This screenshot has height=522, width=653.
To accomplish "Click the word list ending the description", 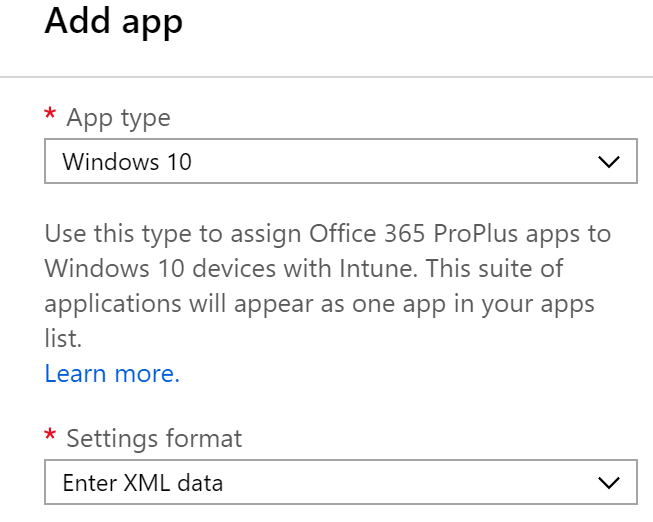I will (x=63, y=338).
